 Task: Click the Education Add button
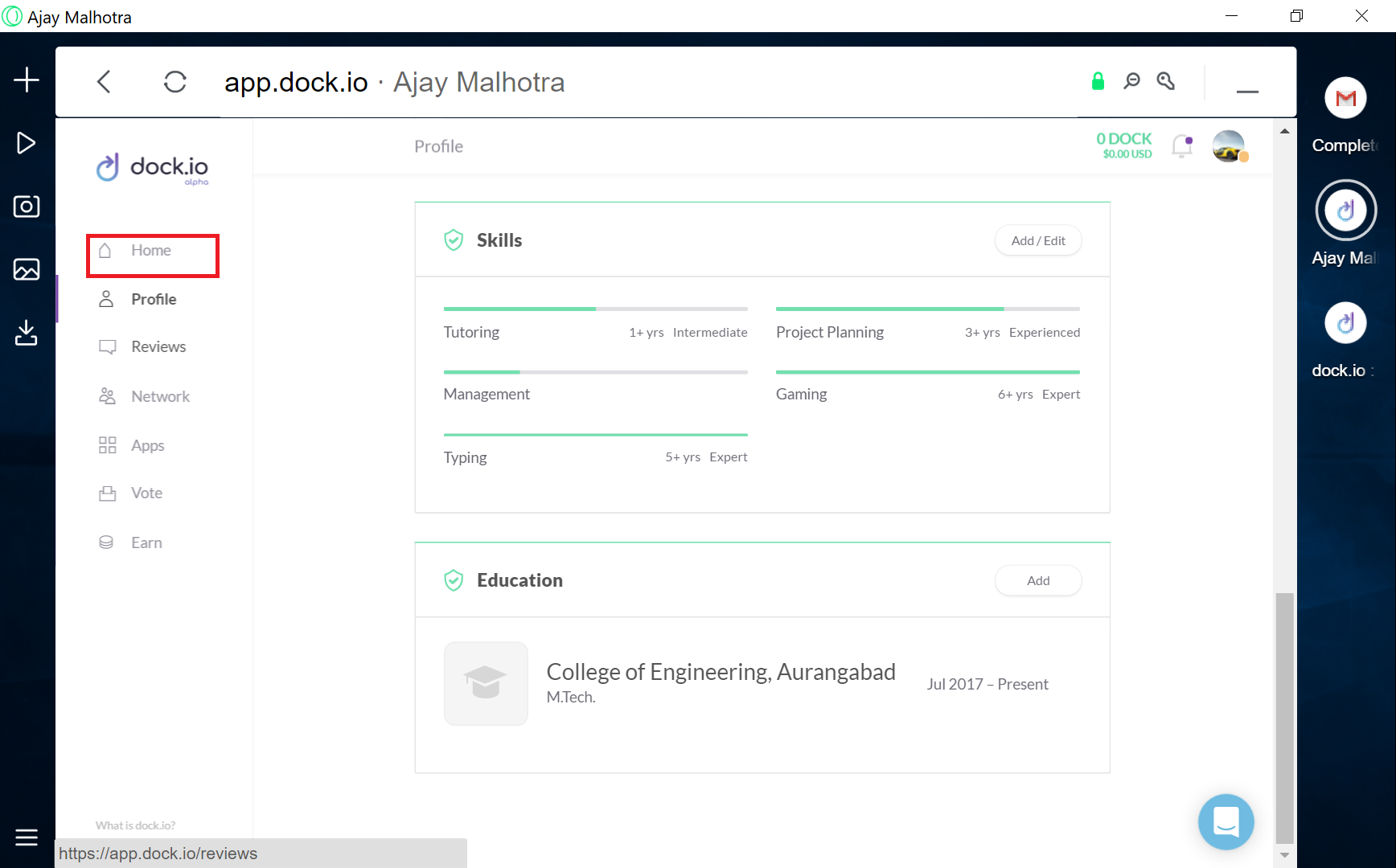point(1037,580)
